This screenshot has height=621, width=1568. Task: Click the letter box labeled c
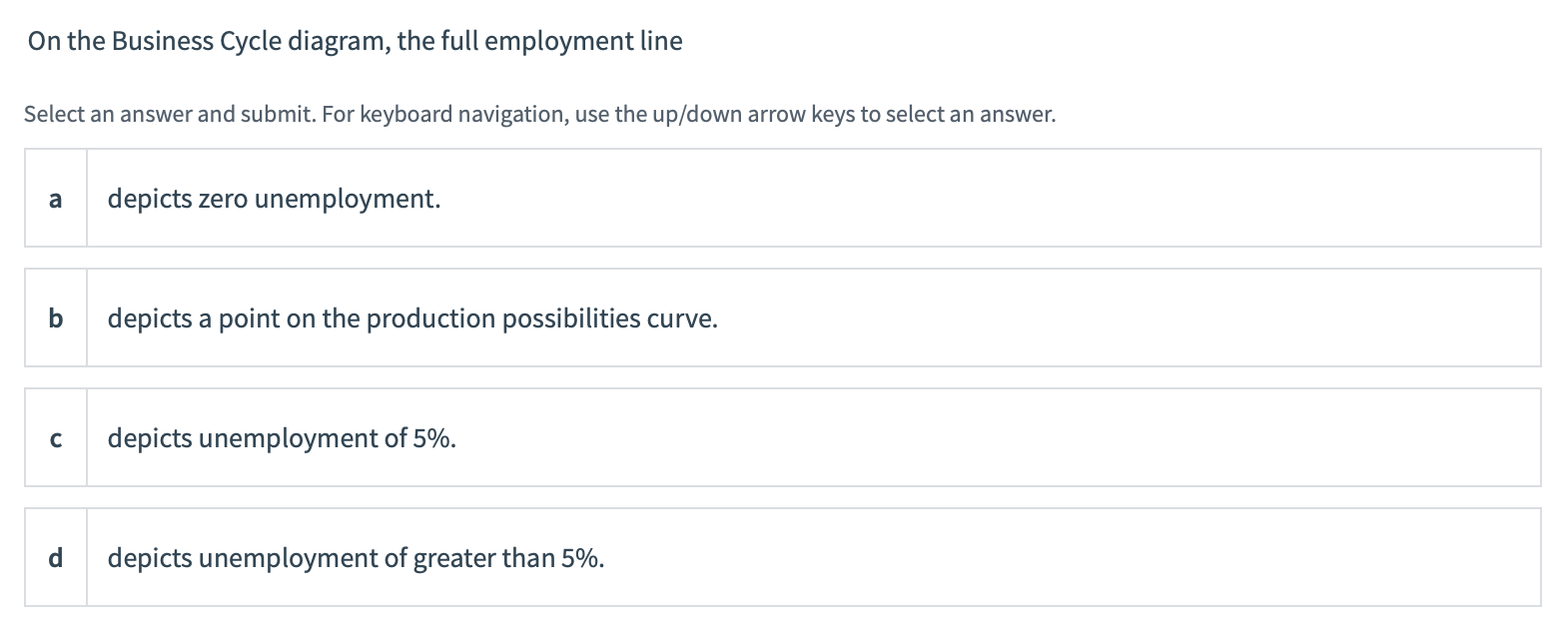[55, 437]
